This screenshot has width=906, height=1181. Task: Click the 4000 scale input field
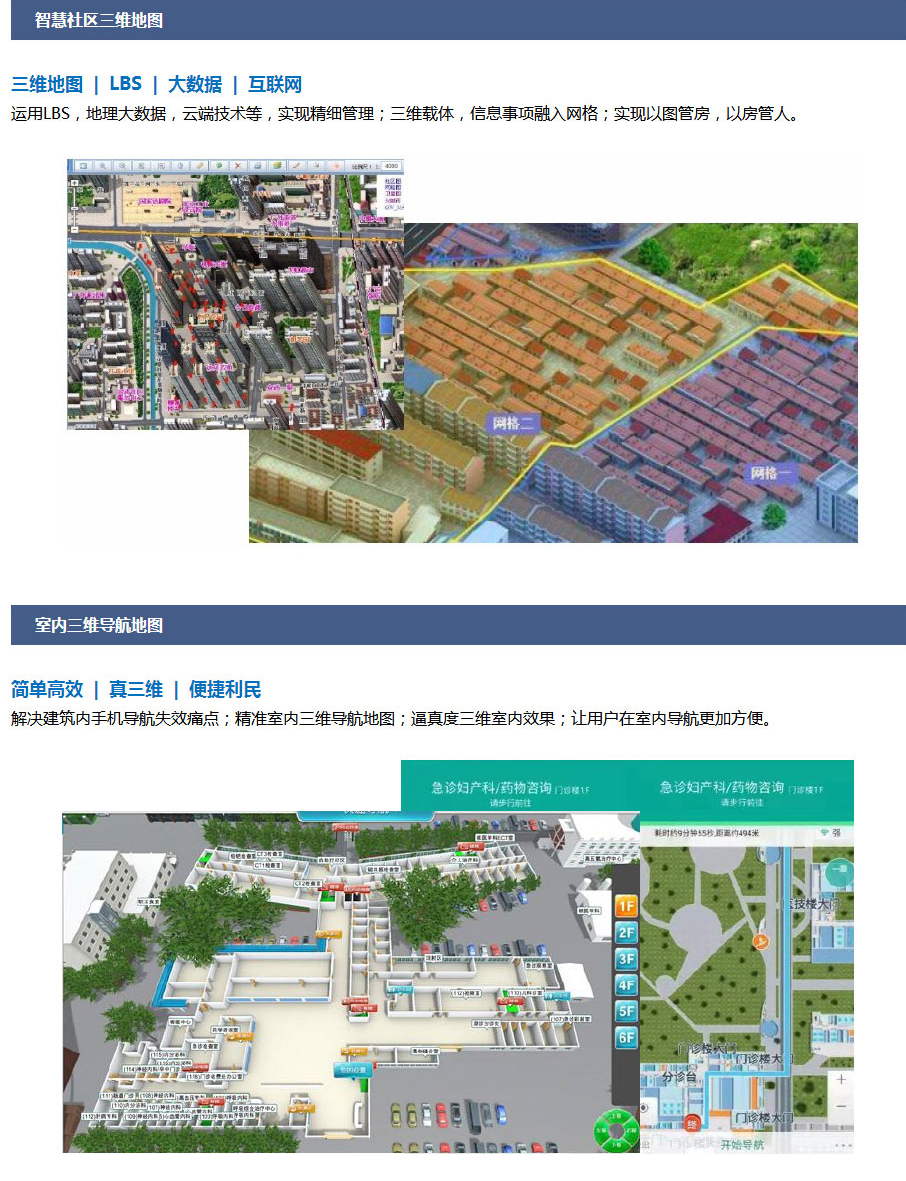coord(392,166)
